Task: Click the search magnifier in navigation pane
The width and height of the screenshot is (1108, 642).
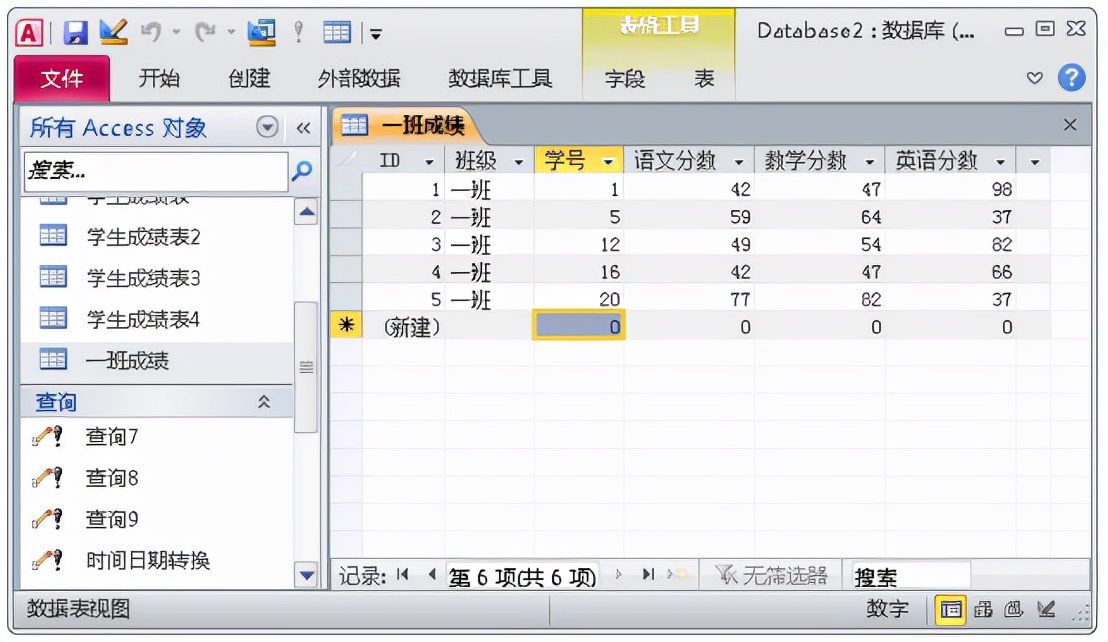Action: pos(302,170)
